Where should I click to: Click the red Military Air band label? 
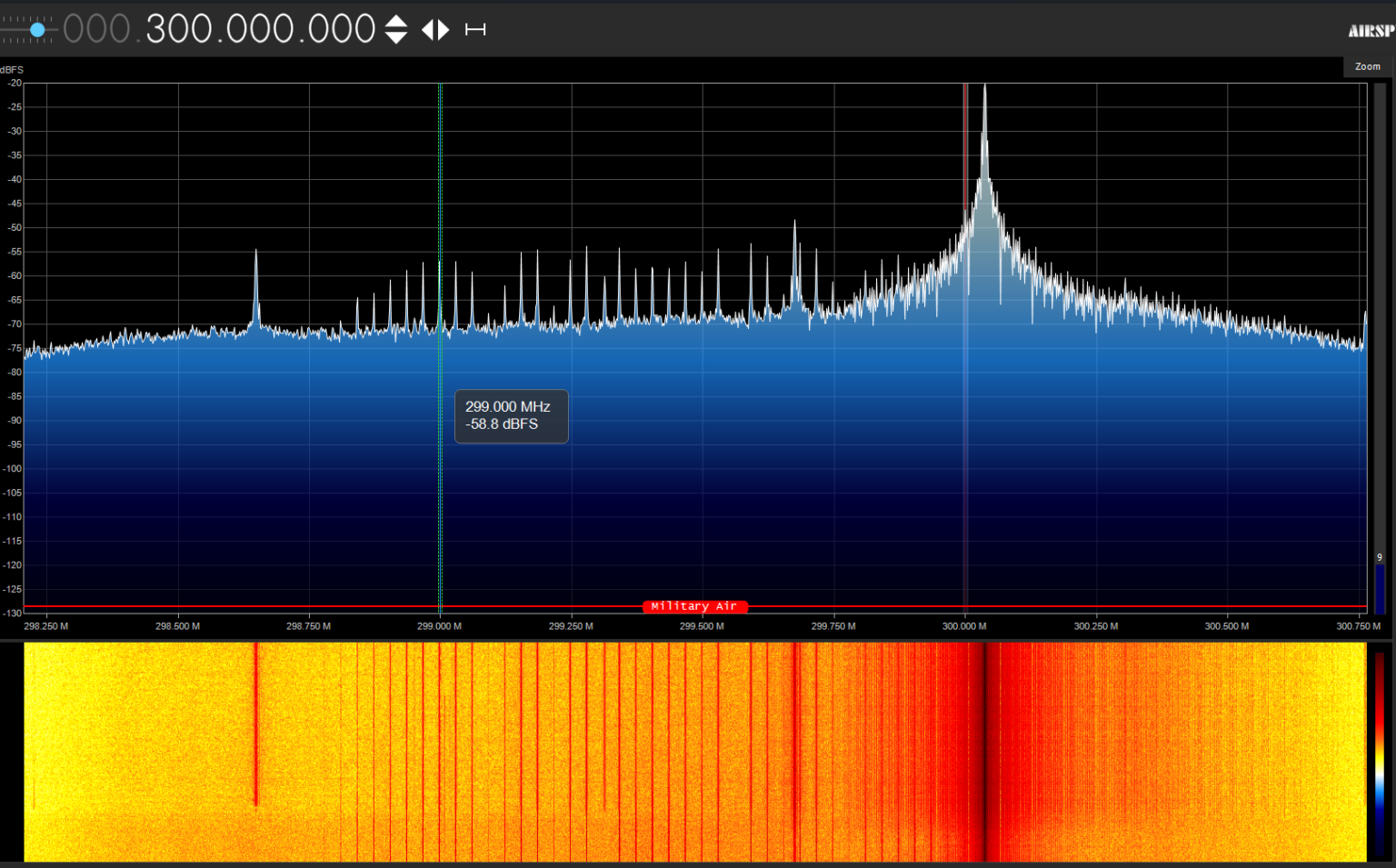tap(694, 606)
